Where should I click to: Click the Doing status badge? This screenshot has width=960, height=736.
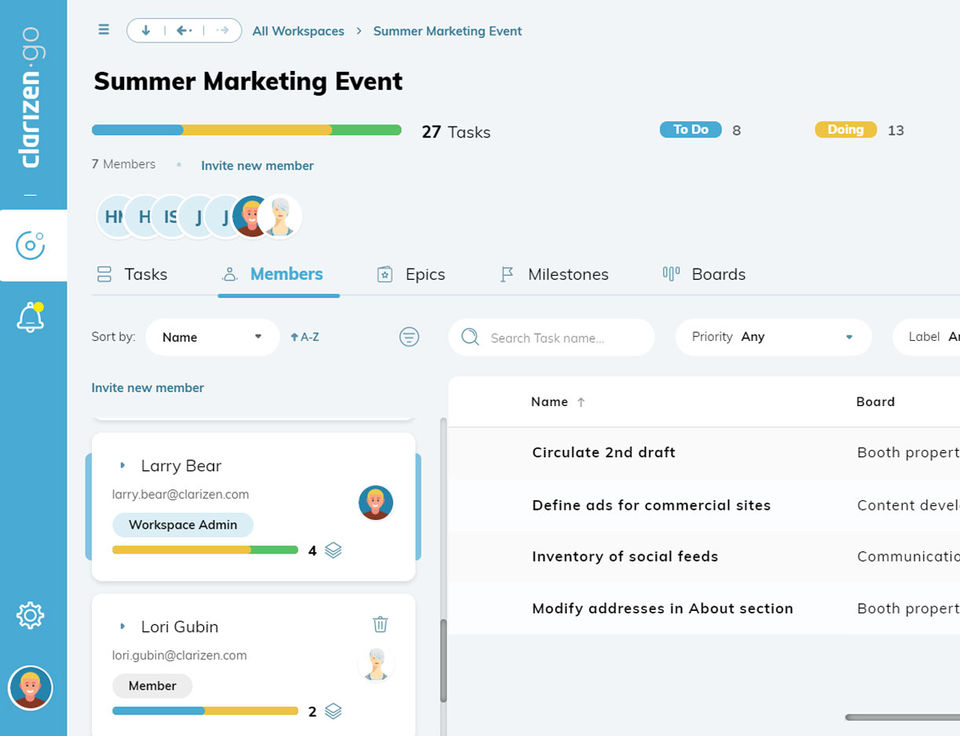846,130
